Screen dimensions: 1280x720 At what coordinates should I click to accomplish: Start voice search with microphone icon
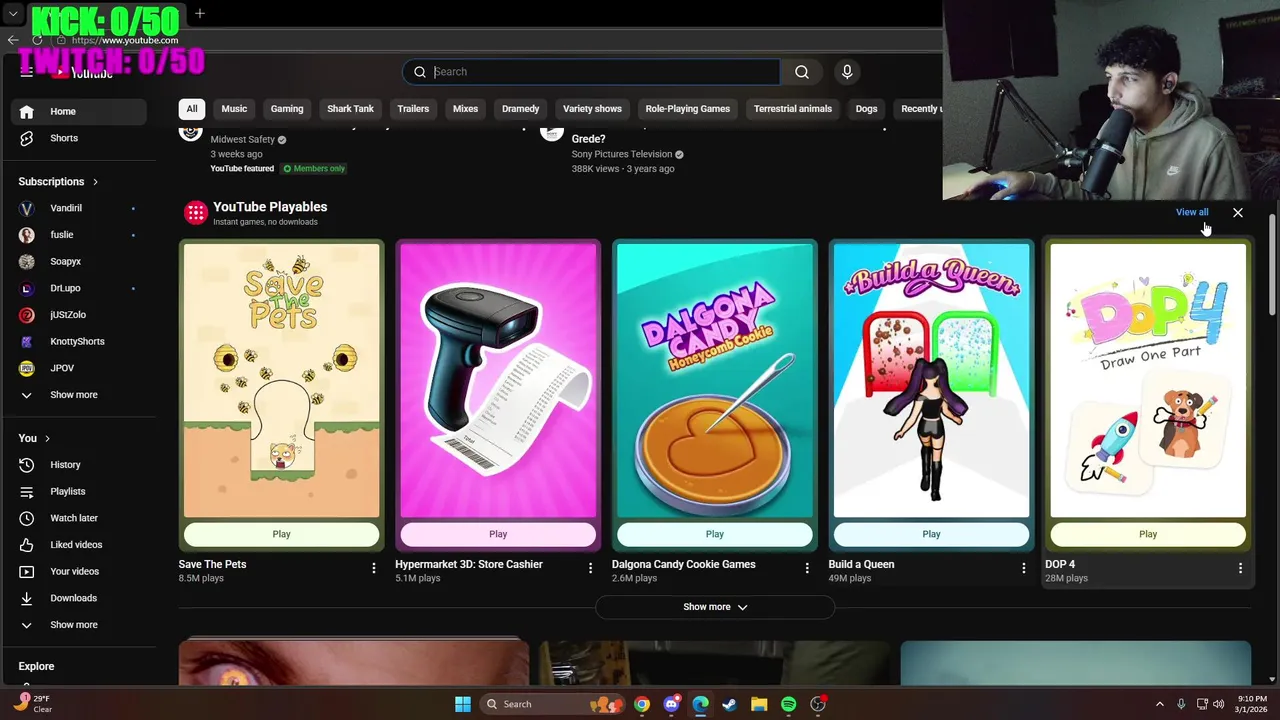(847, 72)
